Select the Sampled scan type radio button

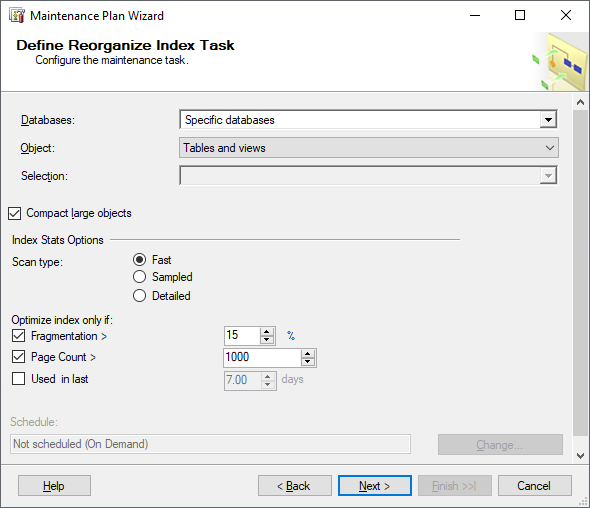tap(139, 277)
